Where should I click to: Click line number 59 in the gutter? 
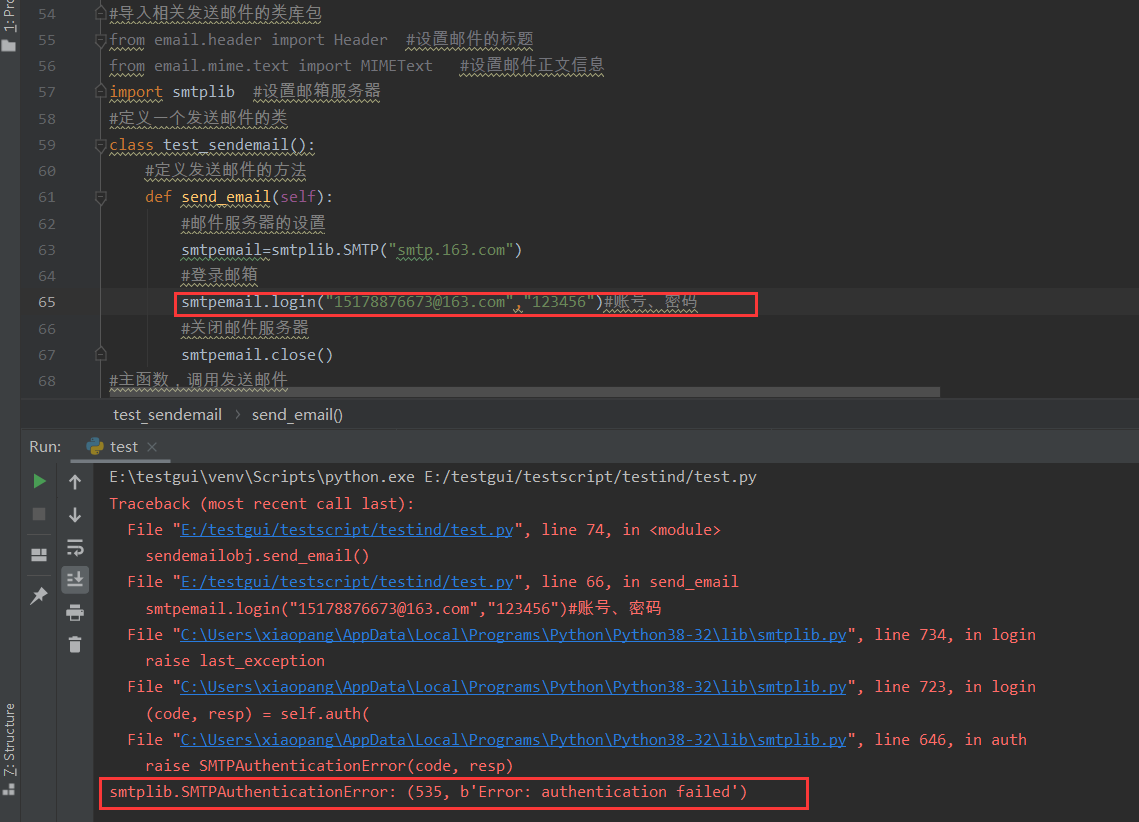[x=46, y=145]
